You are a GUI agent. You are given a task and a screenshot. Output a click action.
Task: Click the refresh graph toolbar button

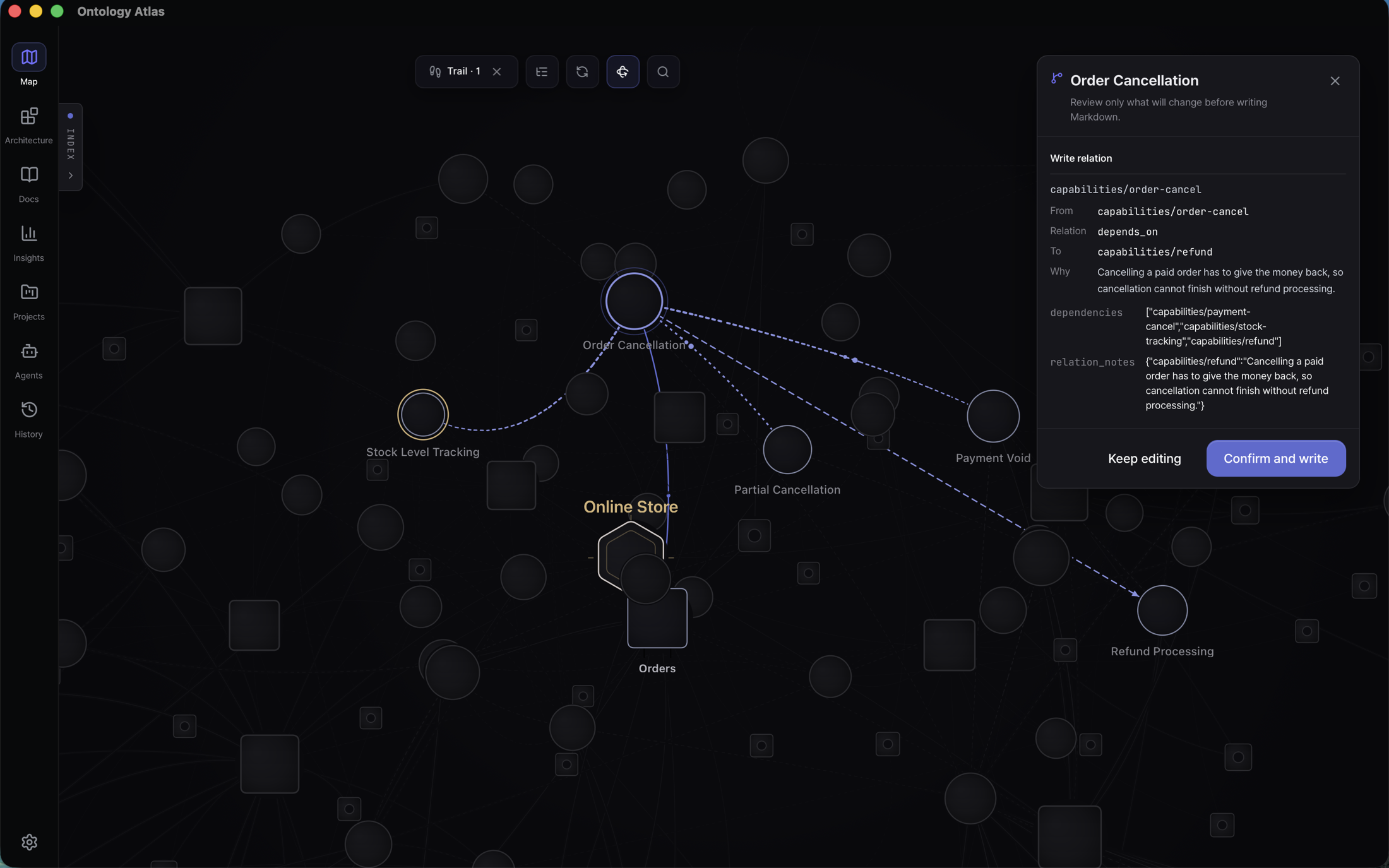[x=582, y=71]
